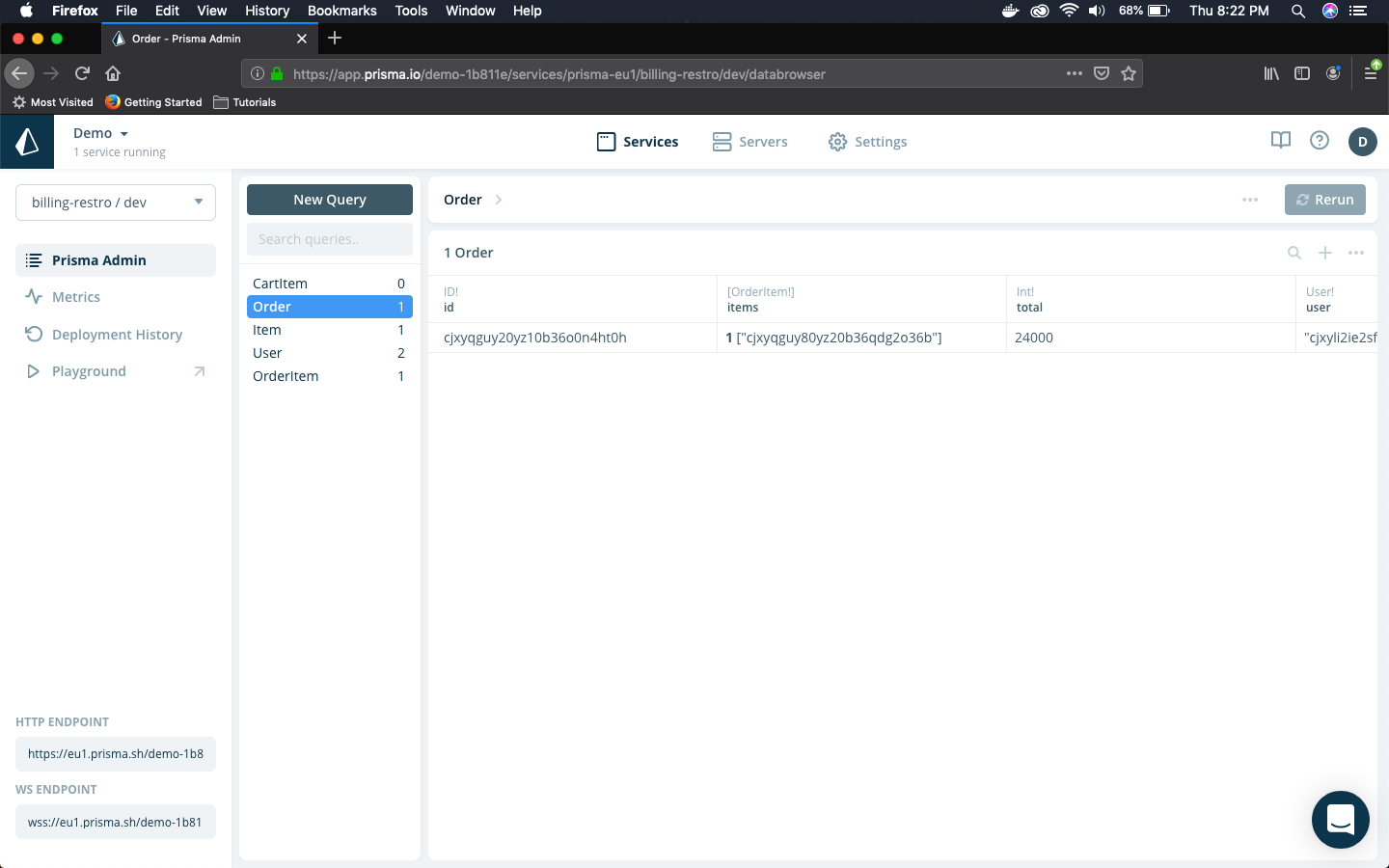Viewport: 1389px width, 868px height.
Task: Copy the HTTP endpoint URL field
Action: (116, 754)
